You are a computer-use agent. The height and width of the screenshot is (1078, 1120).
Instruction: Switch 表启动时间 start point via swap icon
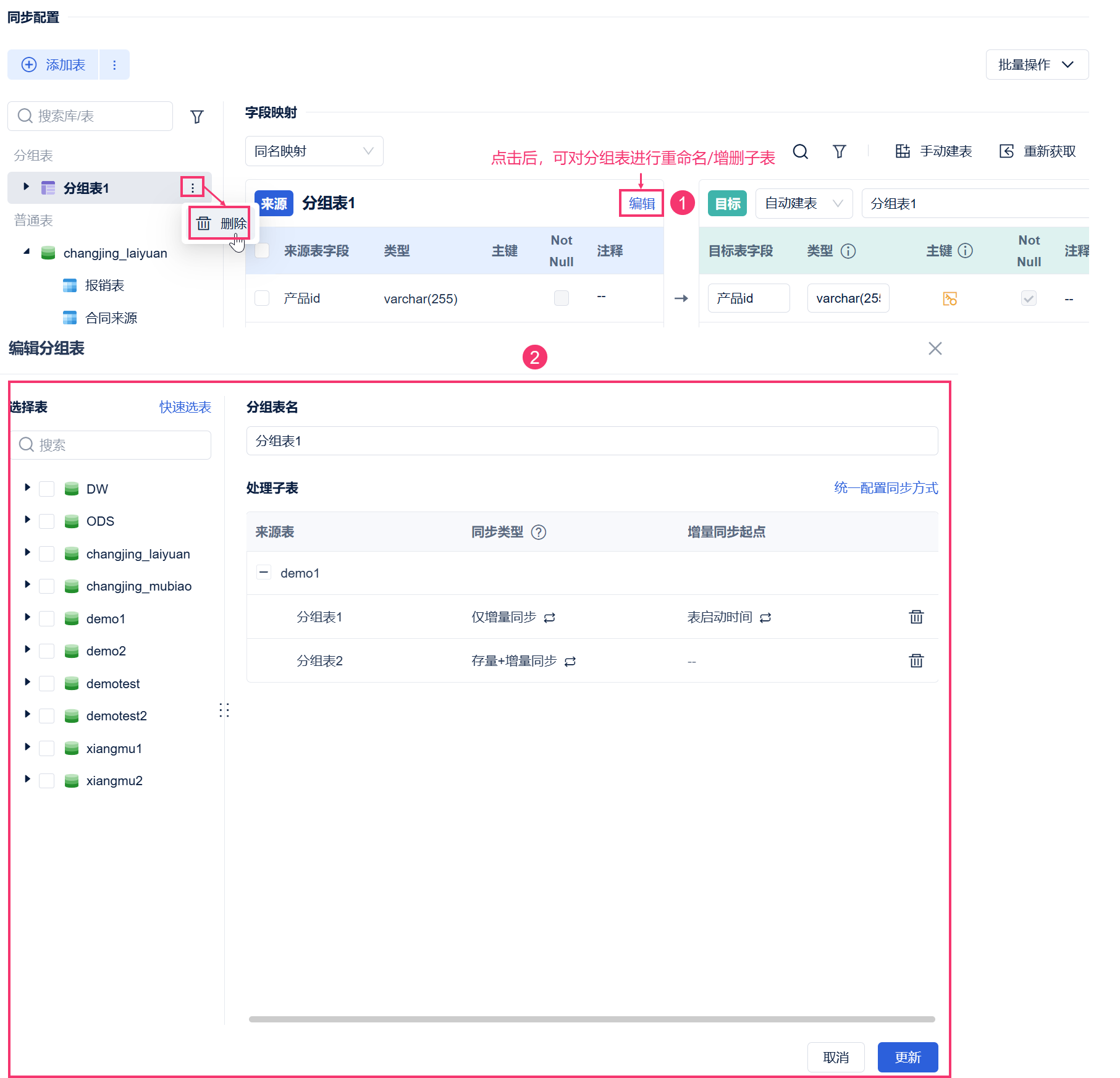(x=765, y=617)
